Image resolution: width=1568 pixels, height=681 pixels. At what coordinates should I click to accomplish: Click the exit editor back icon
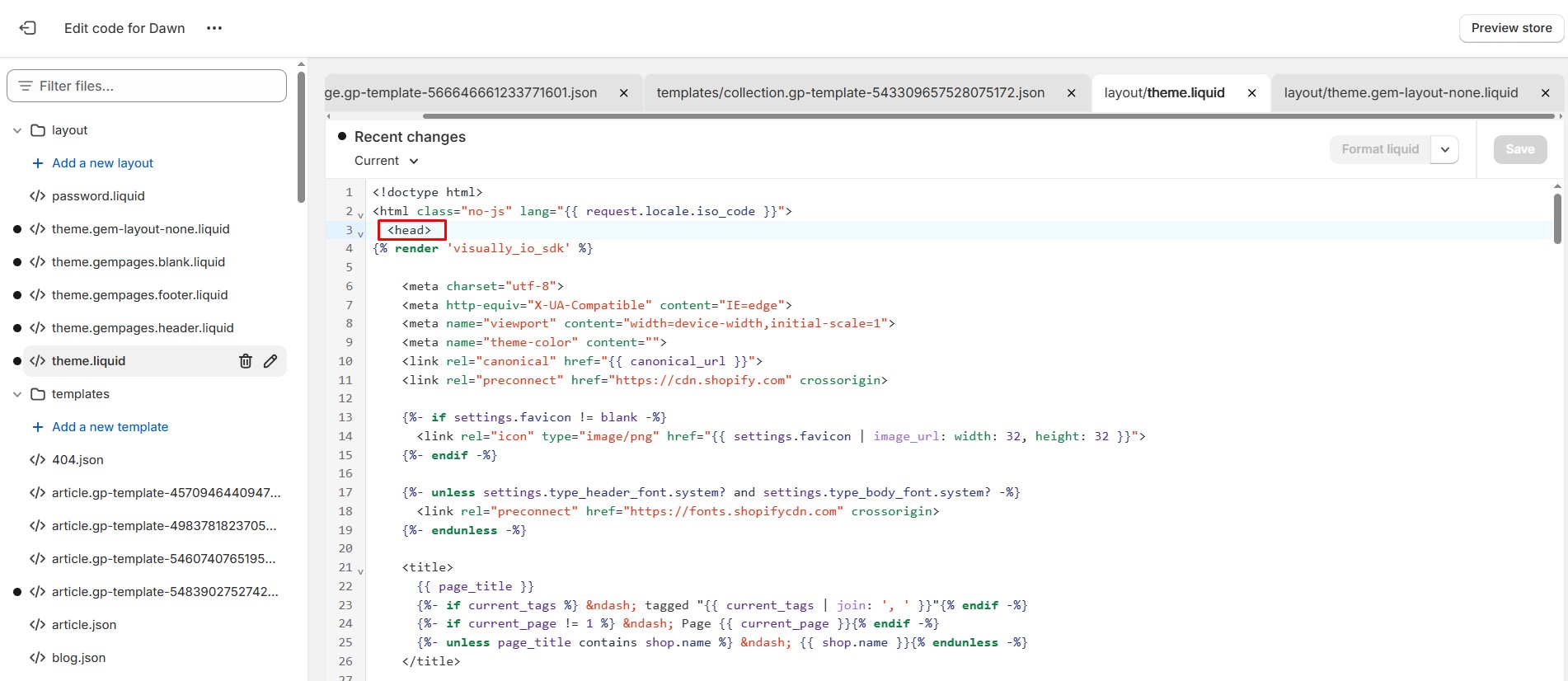(x=27, y=28)
